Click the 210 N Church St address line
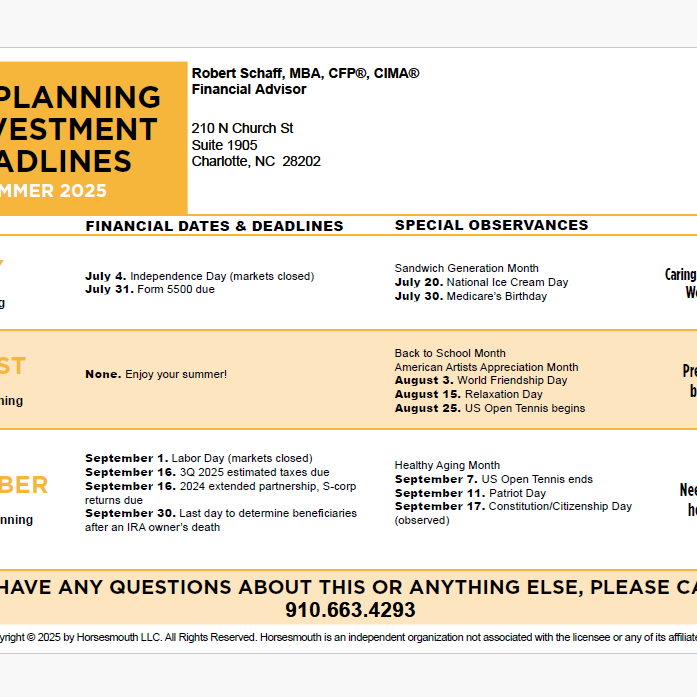The height and width of the screenshot is (697, 697). click(x=242, y=128)
